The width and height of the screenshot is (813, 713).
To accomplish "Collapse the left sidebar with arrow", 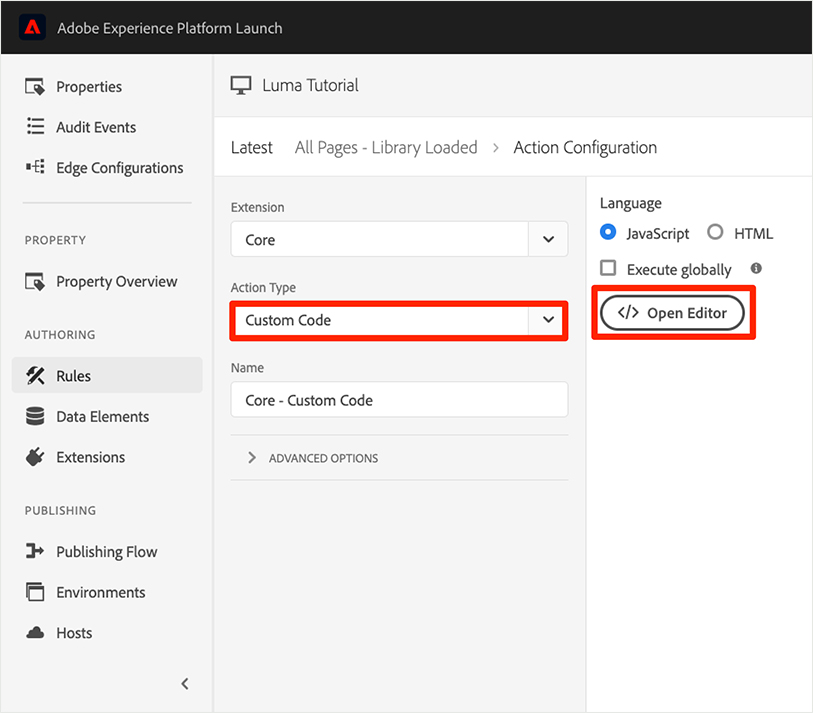I will pyautogui.click(x=185, y=683).
